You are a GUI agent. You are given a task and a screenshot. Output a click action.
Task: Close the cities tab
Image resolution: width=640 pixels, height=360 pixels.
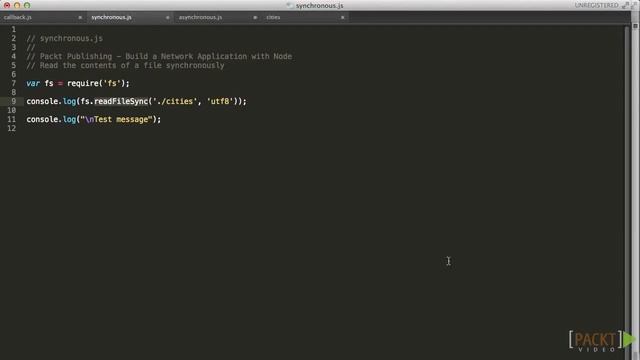pyautogui.click(x=342, y=18)
